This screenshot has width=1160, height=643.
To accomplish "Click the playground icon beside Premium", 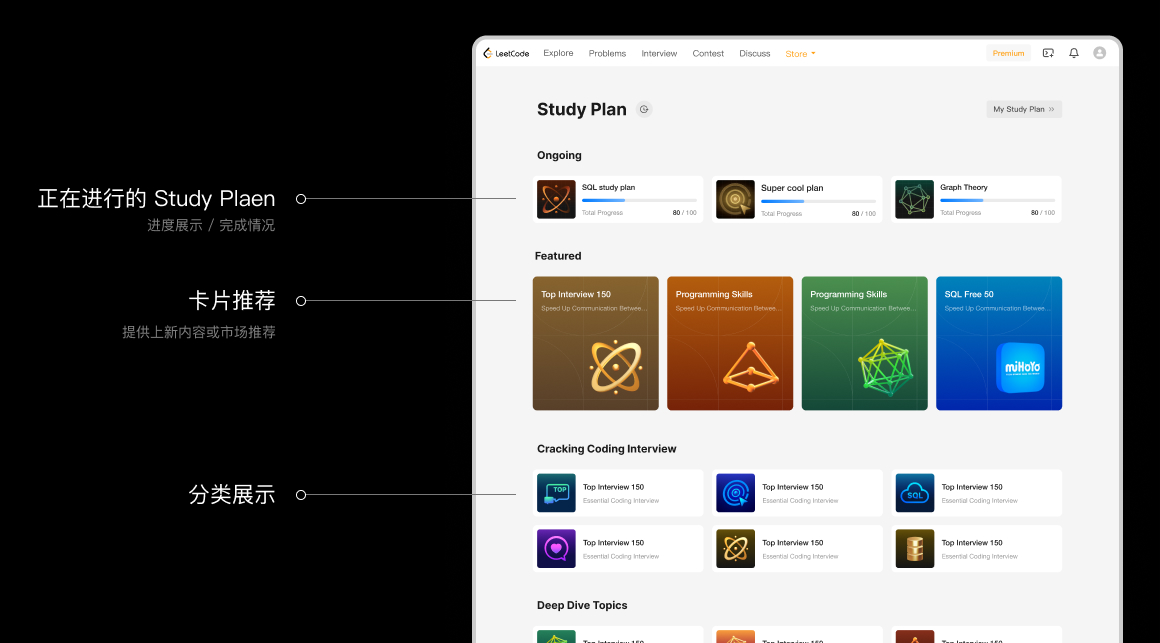I will (1048, 53).
